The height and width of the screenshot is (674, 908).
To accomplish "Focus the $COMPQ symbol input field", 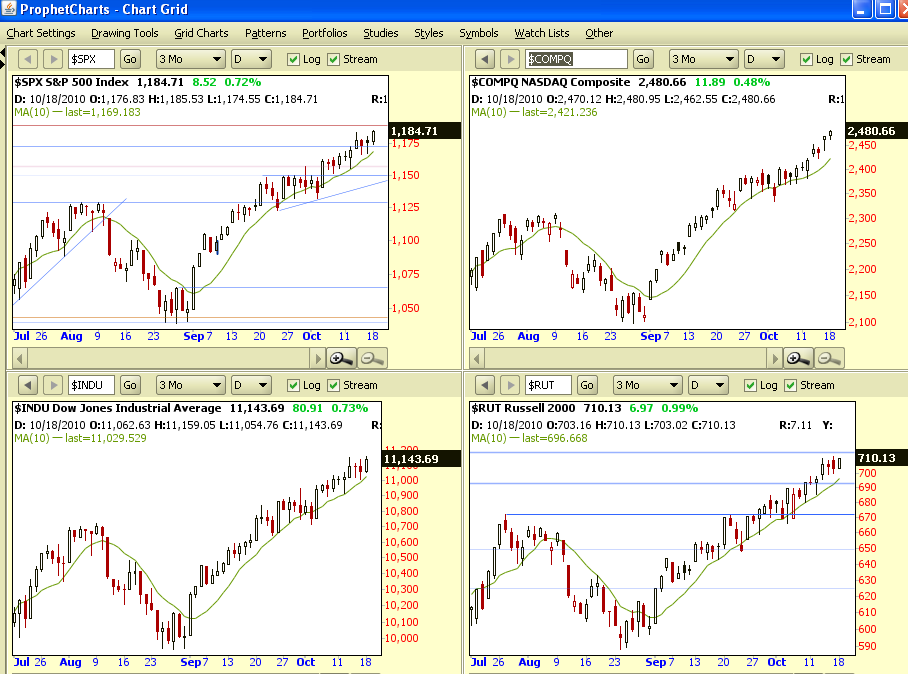I will point(576,59).
